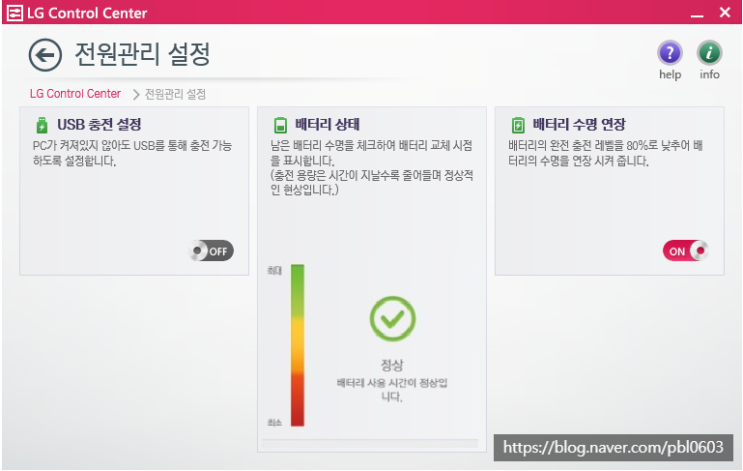The height and width of the screenshot is (471, 743).
Task: Click the USB 충전 설정 heading
Action: coord(100,125)
